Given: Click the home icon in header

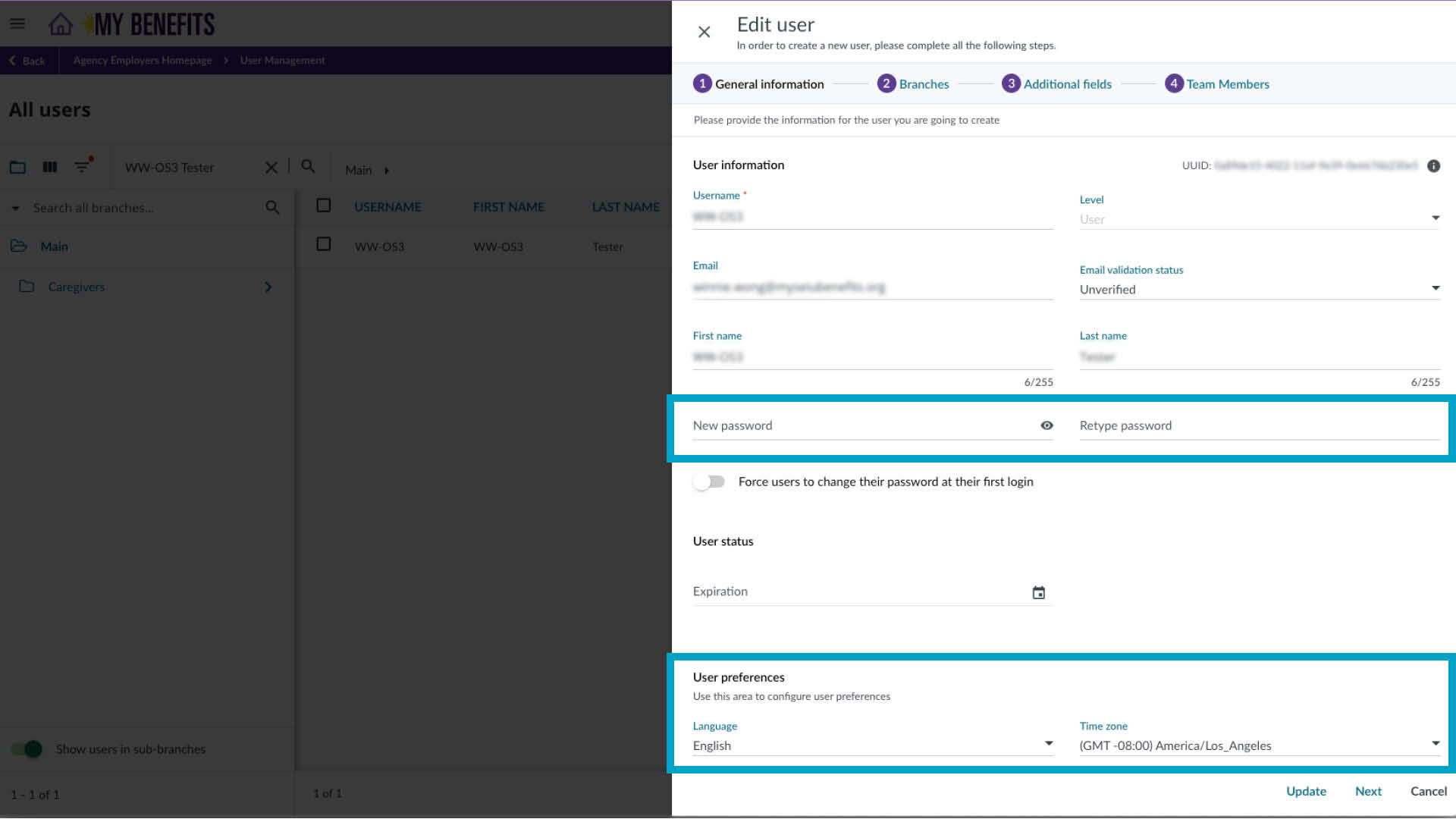Looking at the screenshot, I should pyautogui.click(x=60, y=24).
